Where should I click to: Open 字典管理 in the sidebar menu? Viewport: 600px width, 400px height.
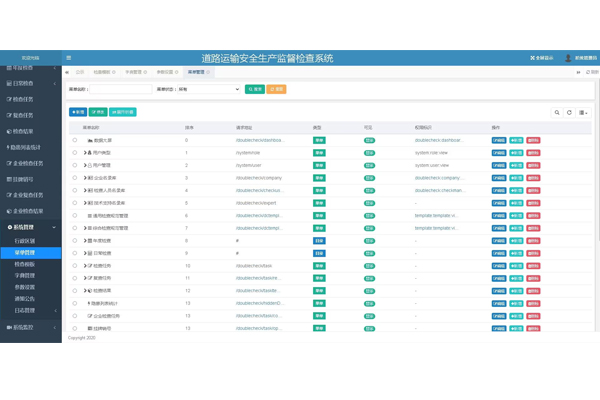(x=26, y=275)
